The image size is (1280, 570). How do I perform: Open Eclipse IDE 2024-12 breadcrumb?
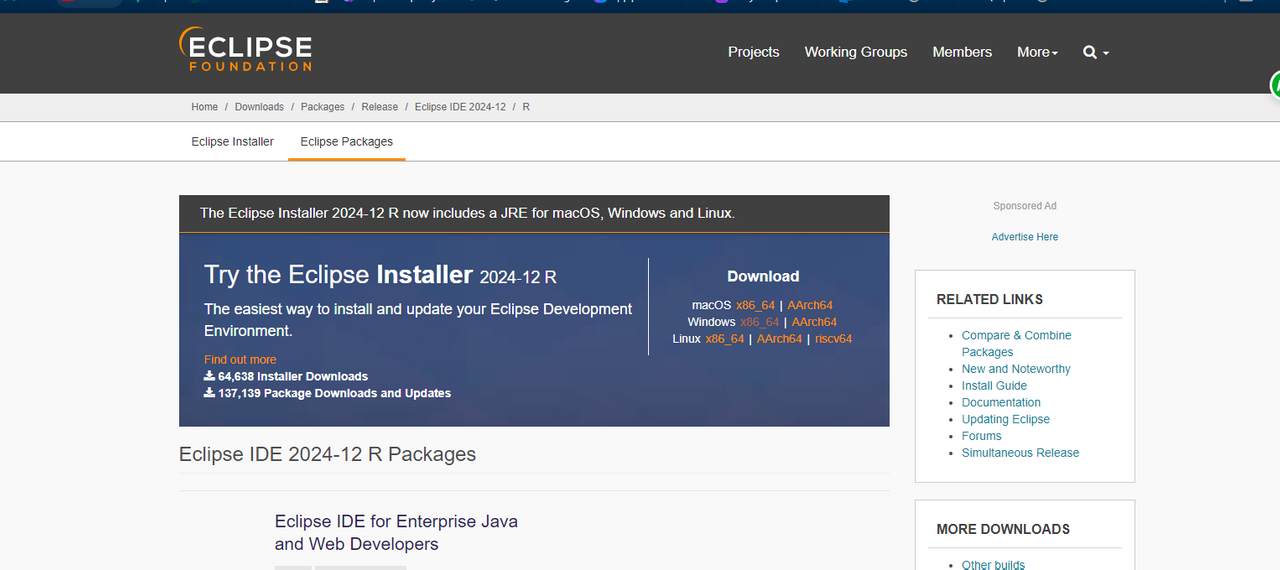point(460,107)
